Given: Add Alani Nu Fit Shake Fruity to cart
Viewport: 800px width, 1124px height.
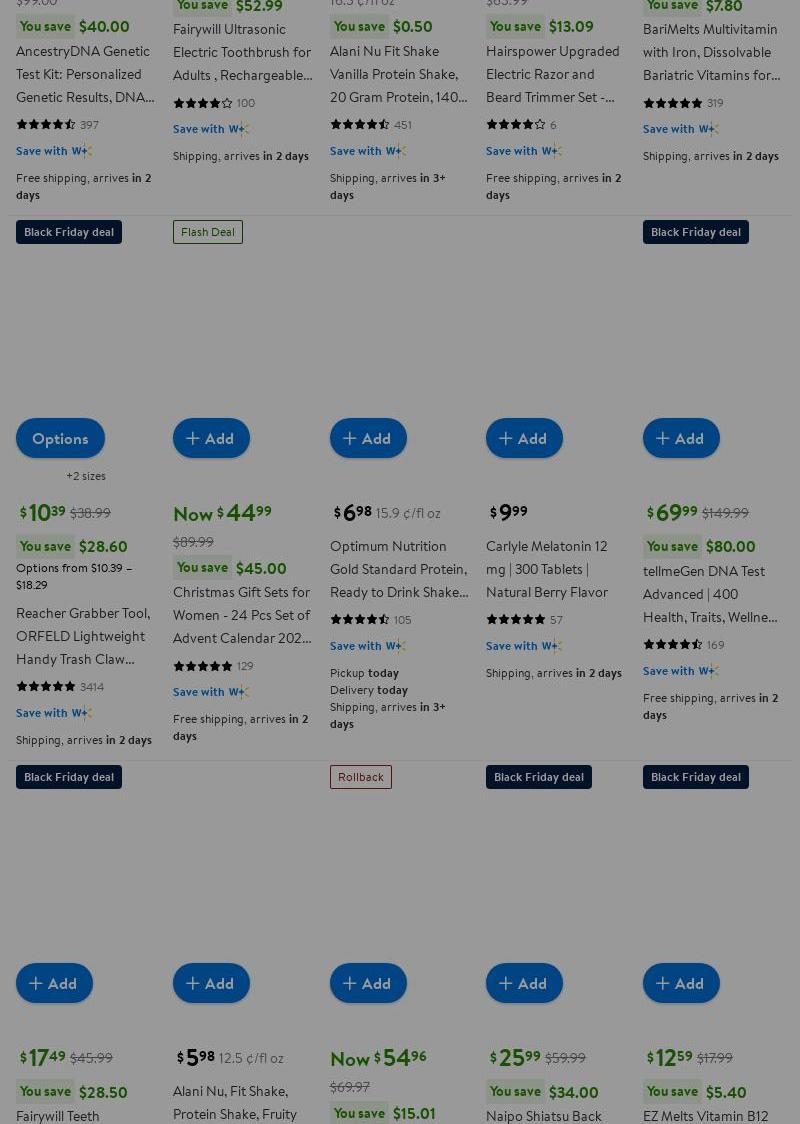Looking at the screenshot, I should [211, 983].
